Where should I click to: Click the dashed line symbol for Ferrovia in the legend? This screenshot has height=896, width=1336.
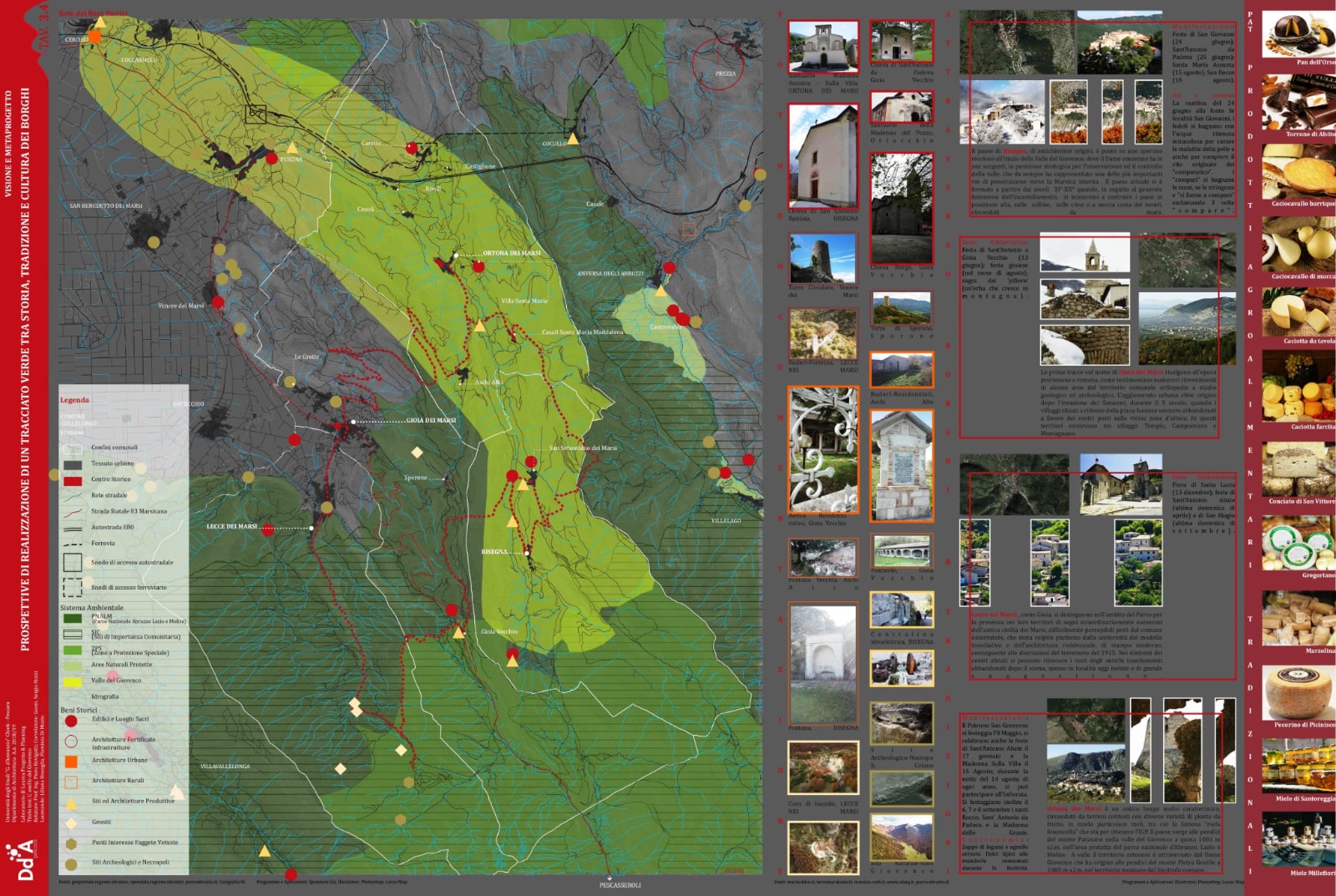tap(72, 544)
